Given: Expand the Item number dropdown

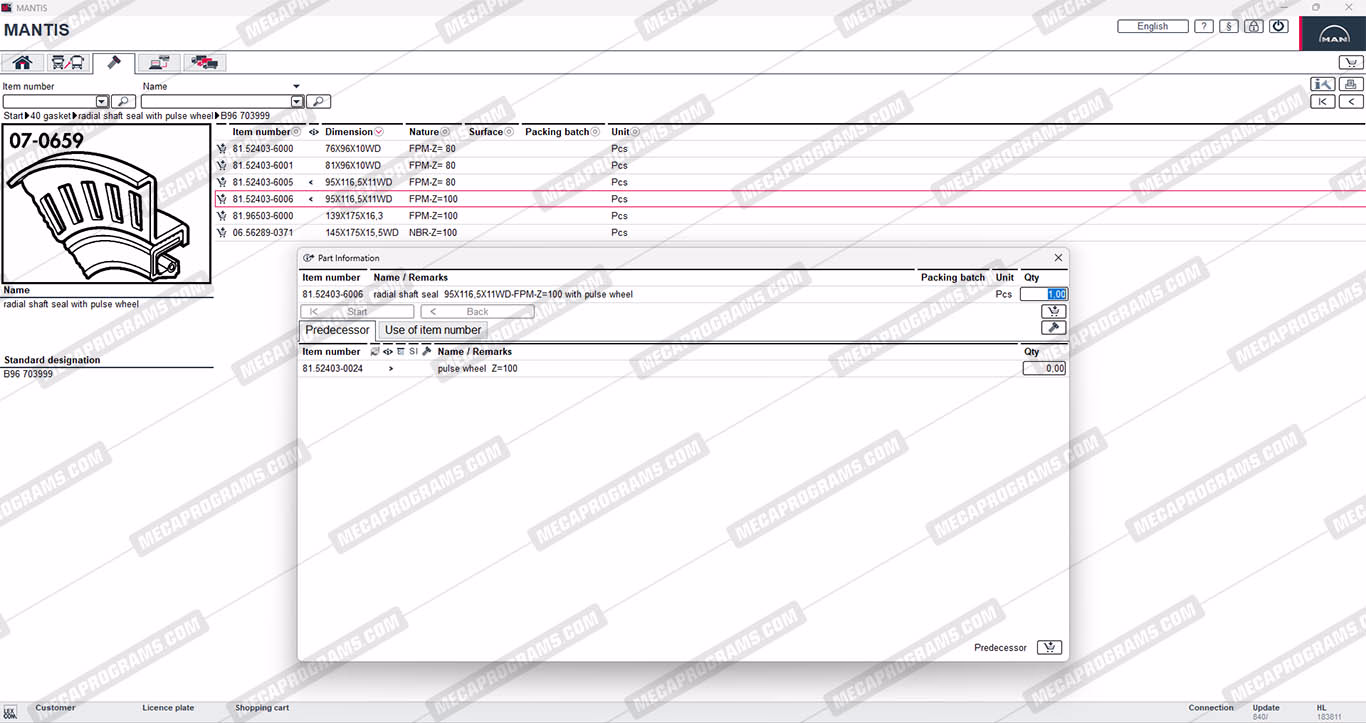Looking at the screenshot, I should coord(102,101).
